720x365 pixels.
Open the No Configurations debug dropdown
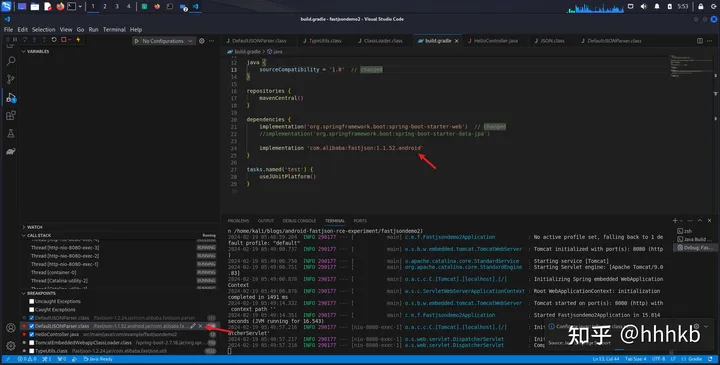tap(163, 41)
